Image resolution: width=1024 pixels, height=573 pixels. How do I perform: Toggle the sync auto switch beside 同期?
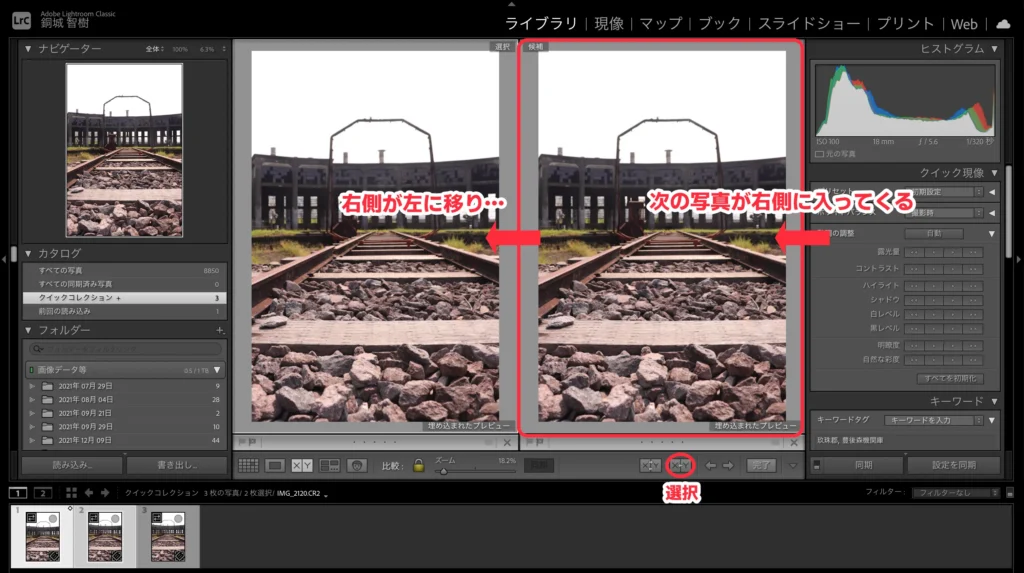pos(816,465)
